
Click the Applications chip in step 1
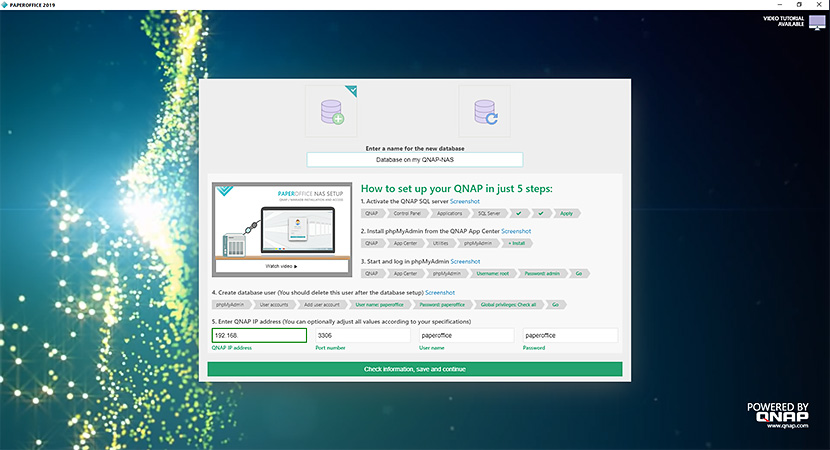click(x=449, y=213)
